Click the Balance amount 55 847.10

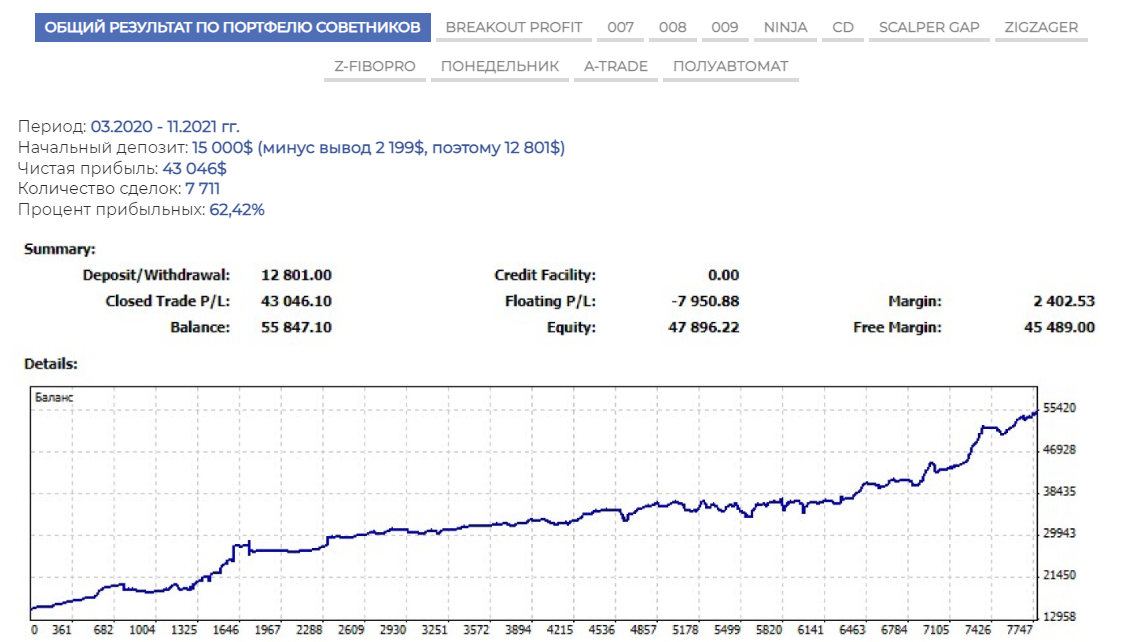296,327
